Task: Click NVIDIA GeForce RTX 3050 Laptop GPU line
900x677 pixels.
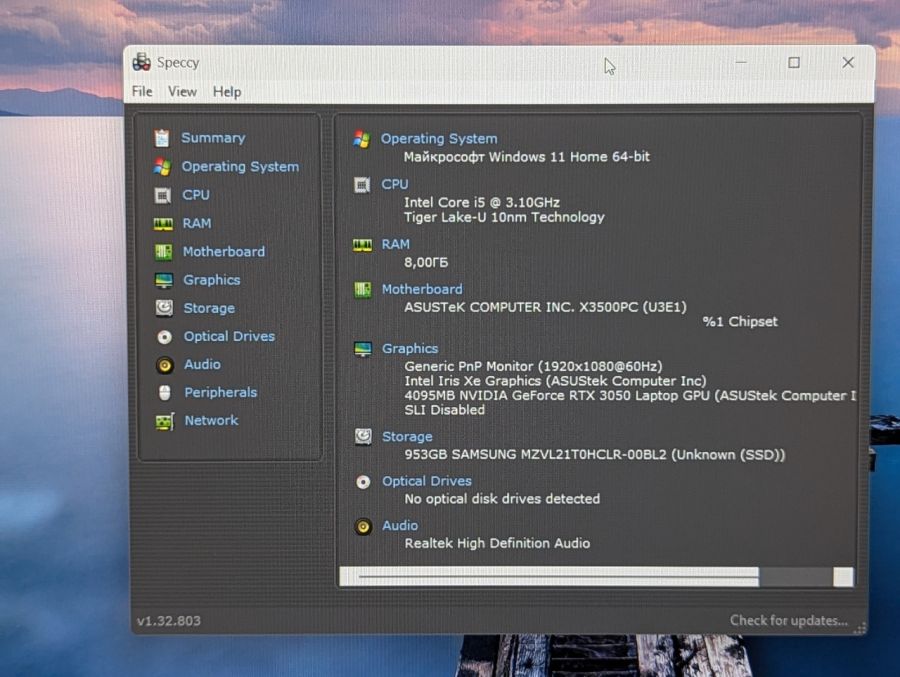Action: [x=630, y=396]
